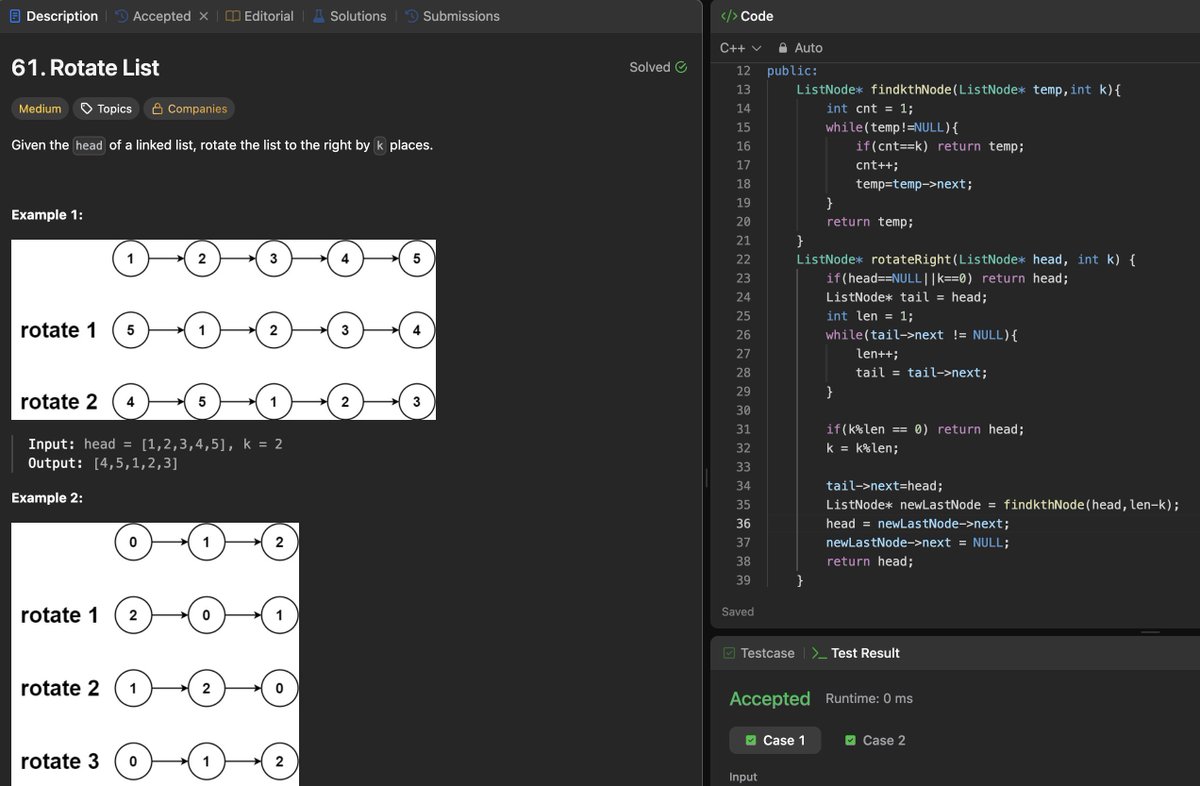Select Case 1 result

pyautogui.click(x=775, y=740)
